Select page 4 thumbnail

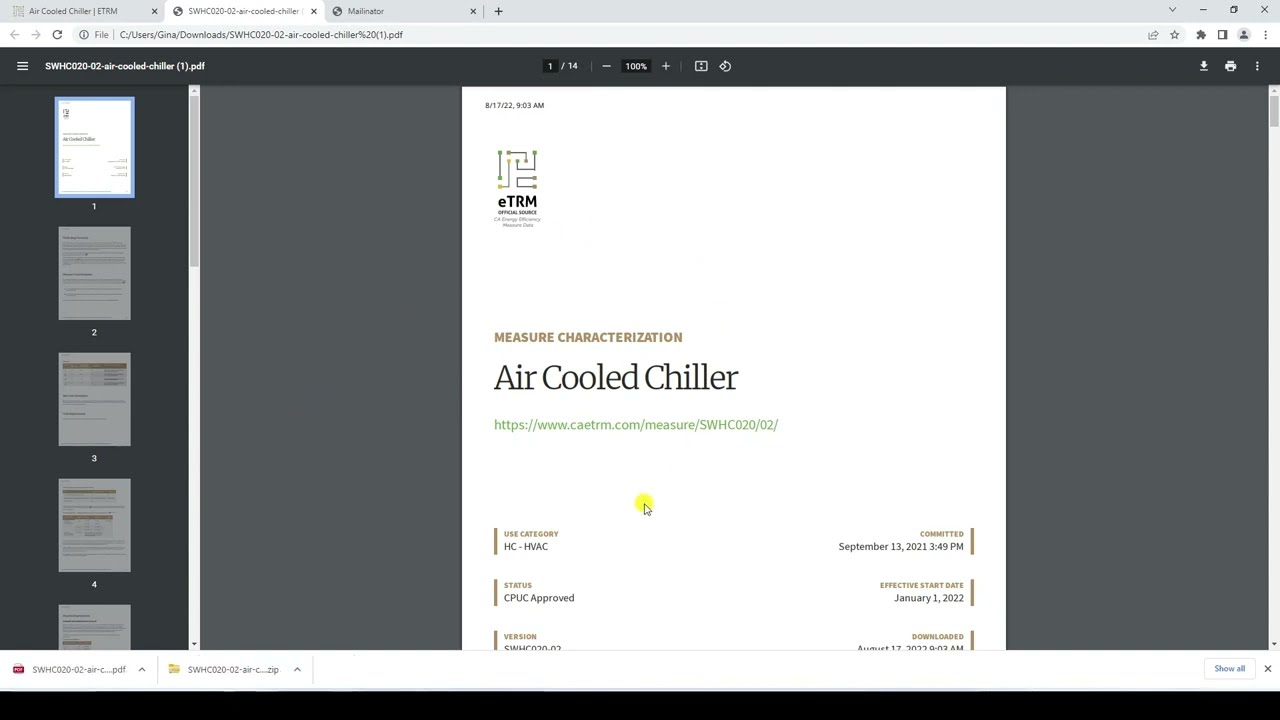[x=94, y=526]
